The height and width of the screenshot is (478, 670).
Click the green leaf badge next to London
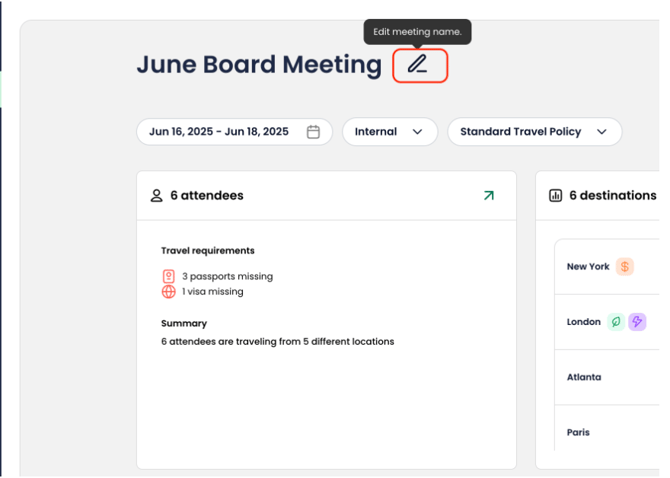[x=616, y=322]
